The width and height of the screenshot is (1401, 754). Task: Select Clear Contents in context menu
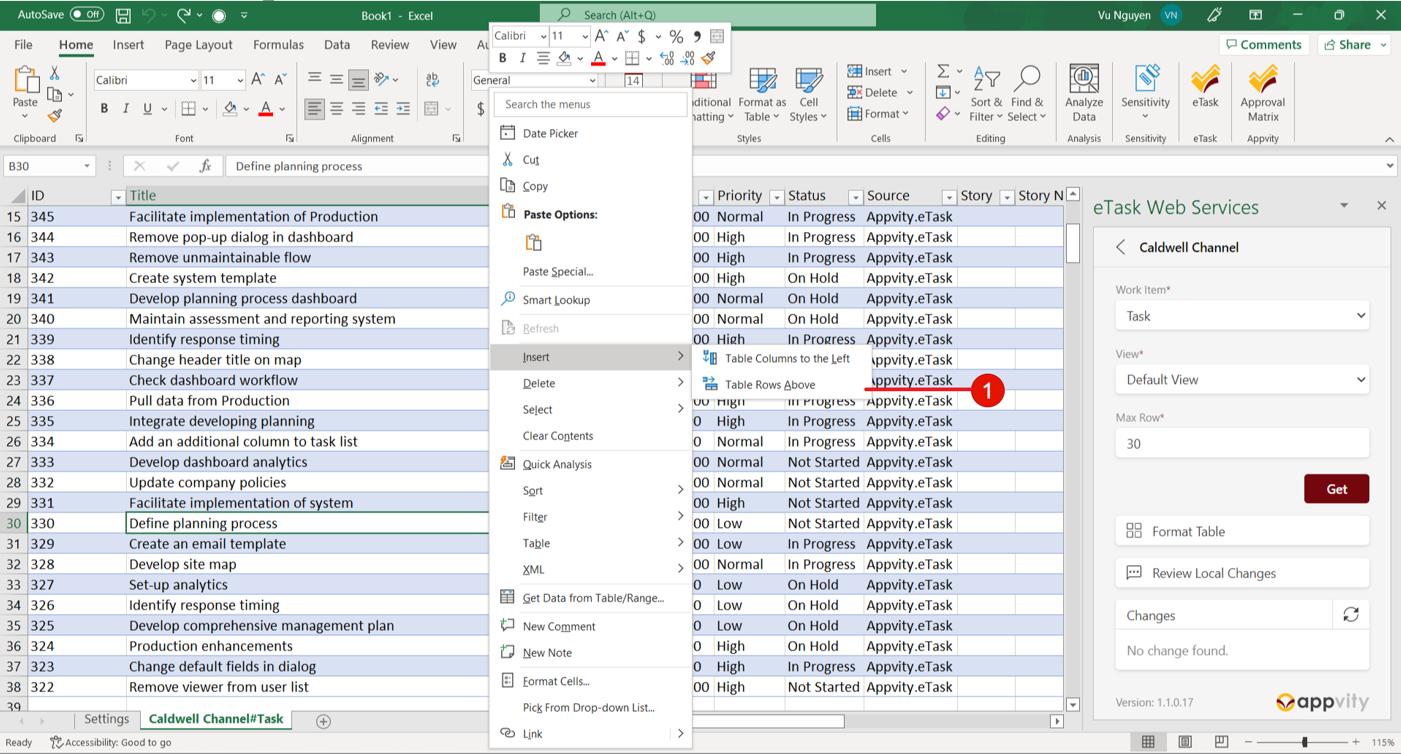(558, 436)
